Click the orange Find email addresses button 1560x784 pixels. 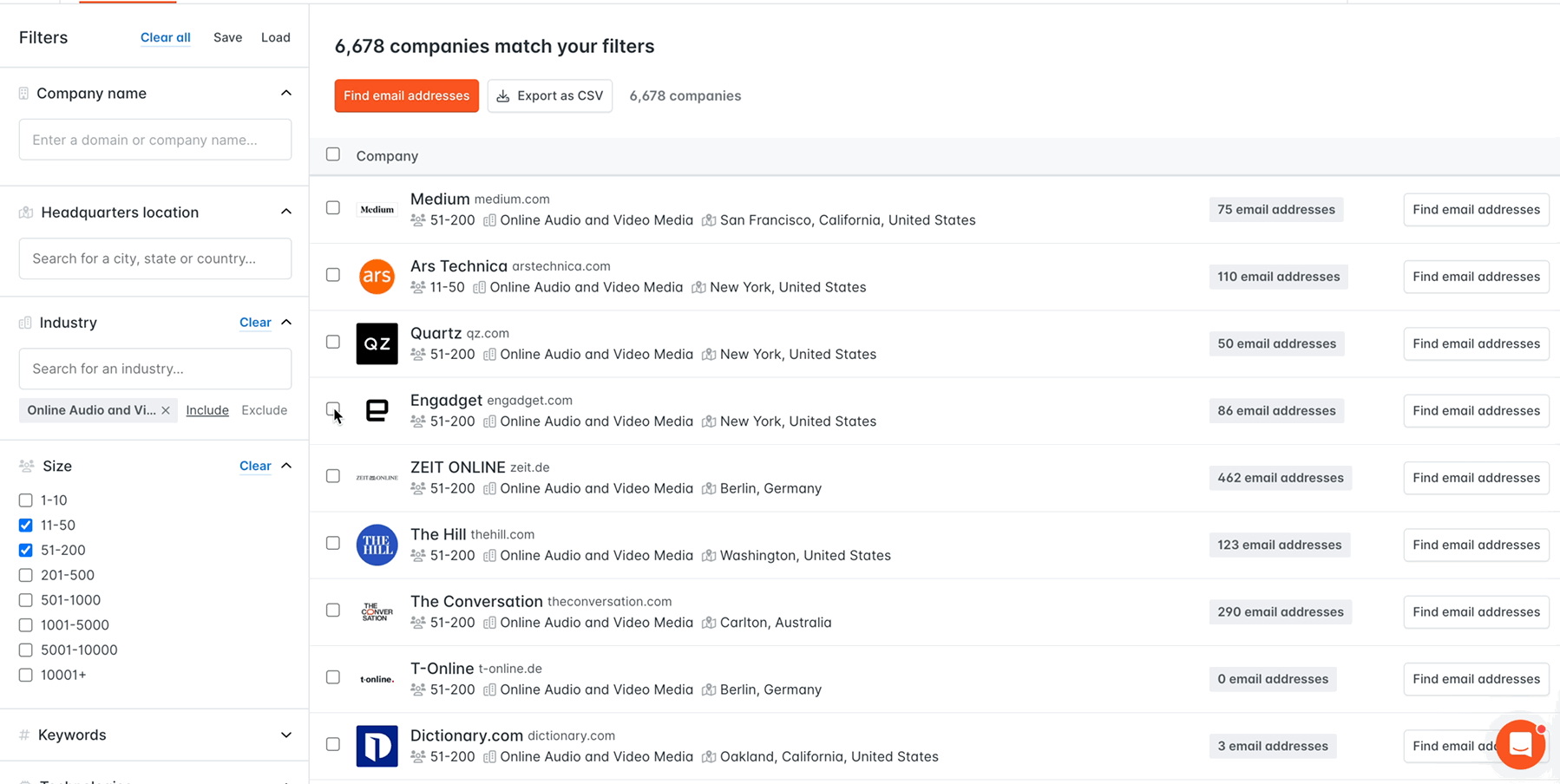pyautogui.click(x=407, y=96)
